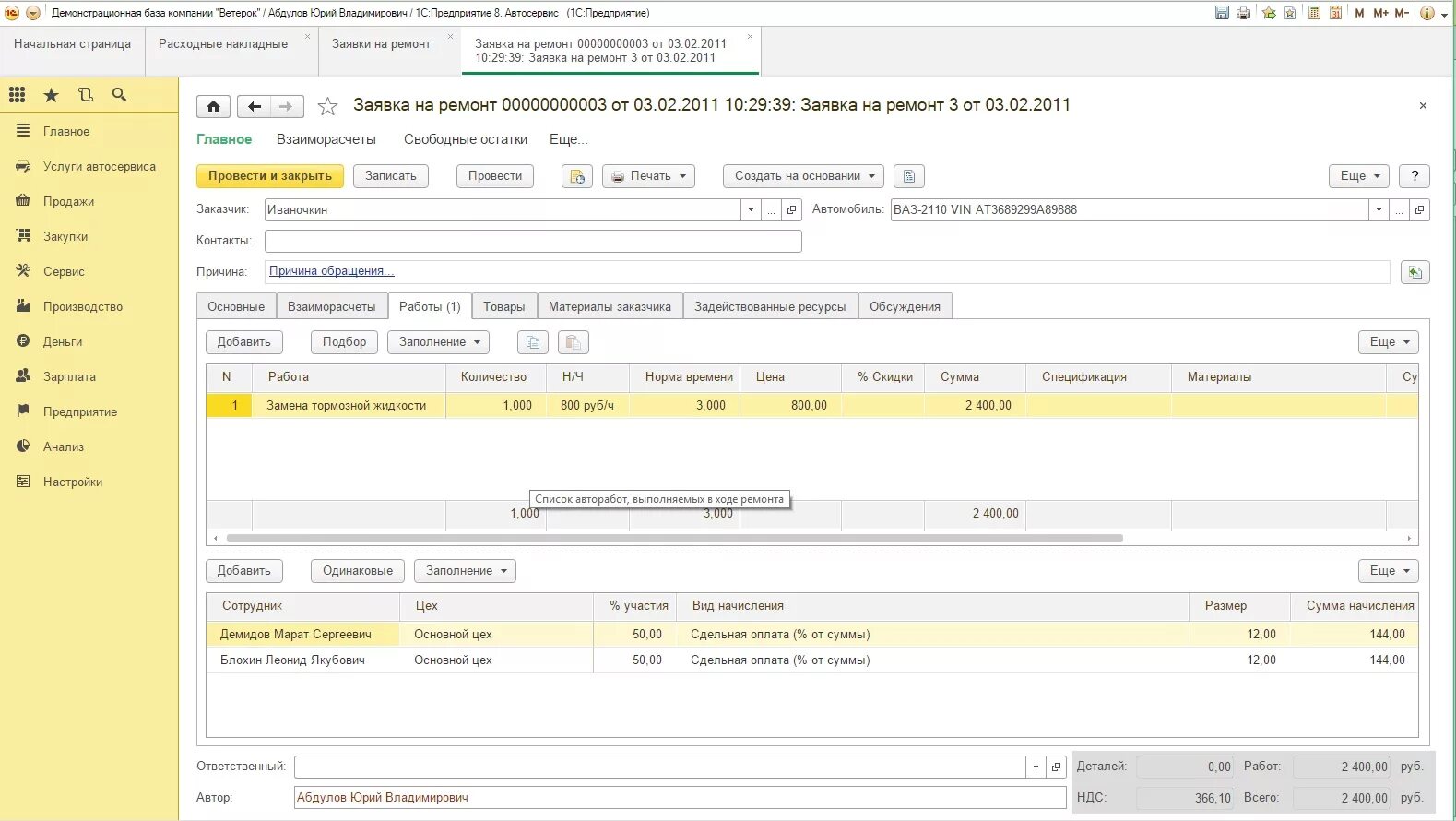Open Ответственный card icon
Screen dimensions: 1456x821
coord(1057,767)
